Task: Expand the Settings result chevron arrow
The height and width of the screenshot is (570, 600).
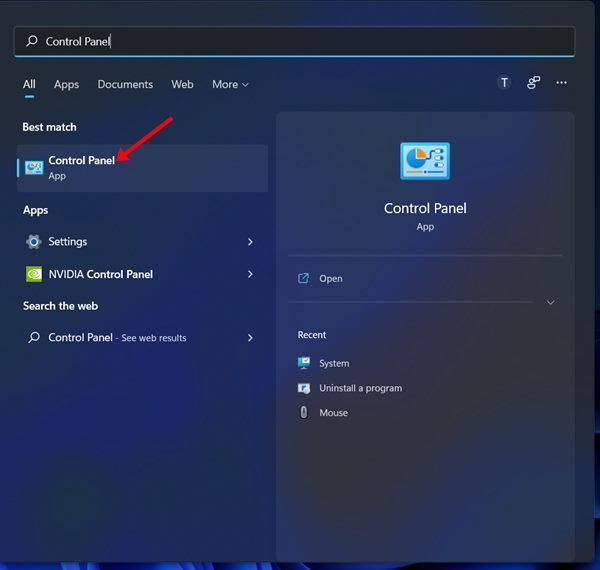Action: 250,242
